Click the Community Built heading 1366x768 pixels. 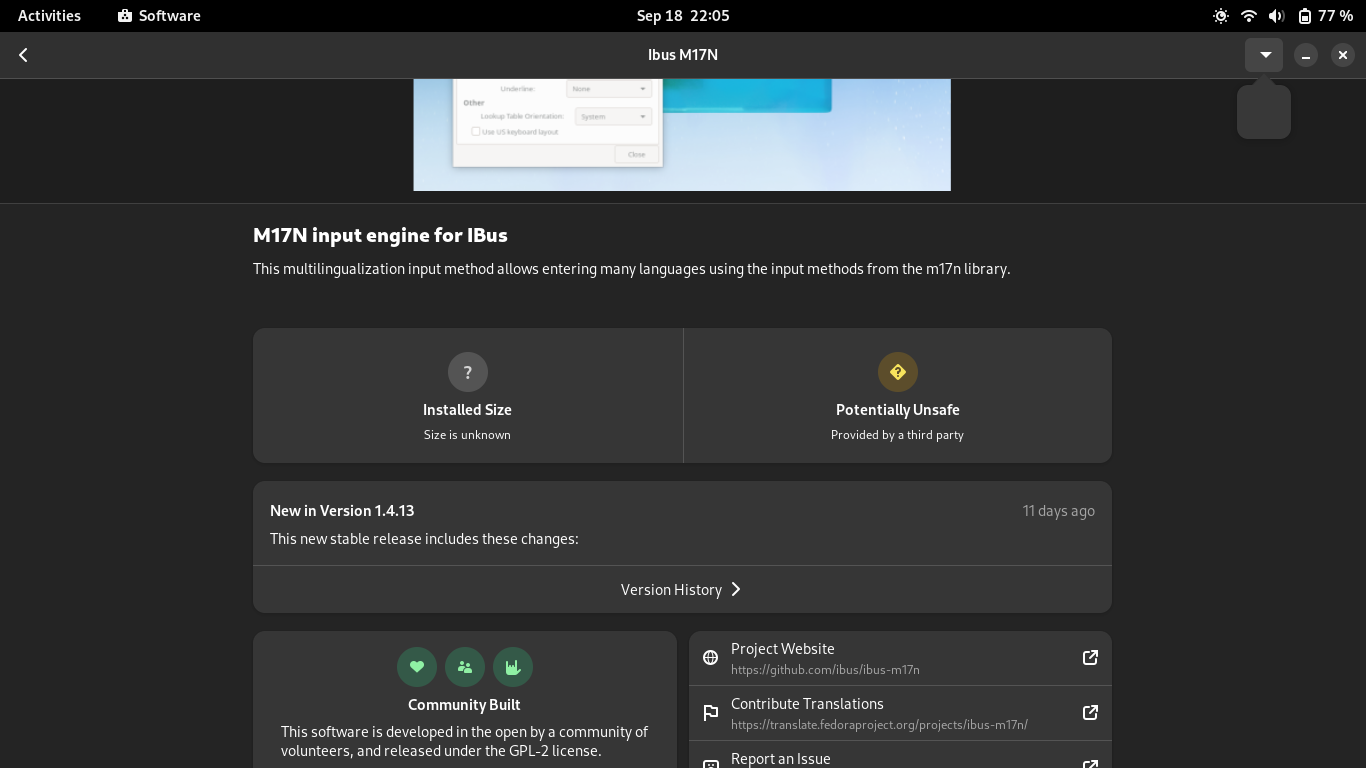click(x=464, y=705)
